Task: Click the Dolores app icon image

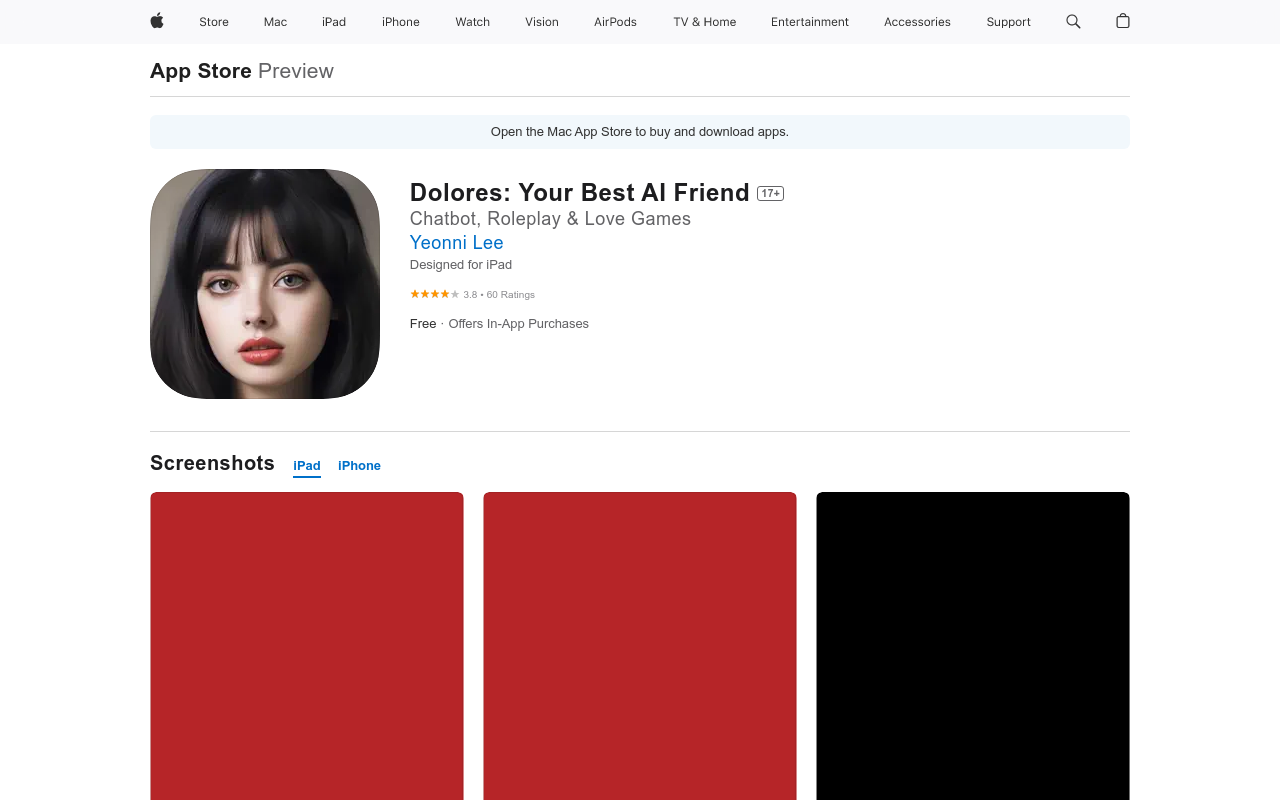Action: tap(265, 284)
